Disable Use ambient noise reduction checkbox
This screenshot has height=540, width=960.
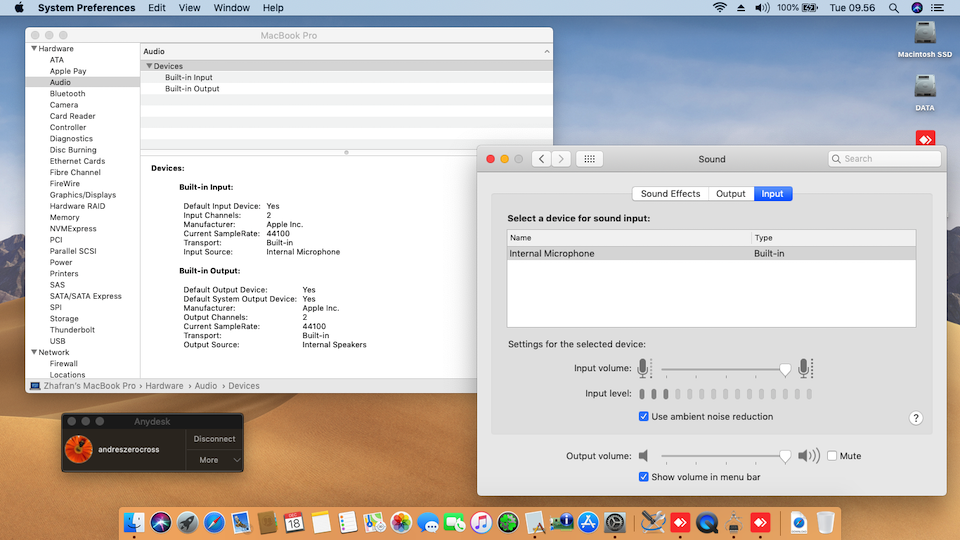point(644,416)
